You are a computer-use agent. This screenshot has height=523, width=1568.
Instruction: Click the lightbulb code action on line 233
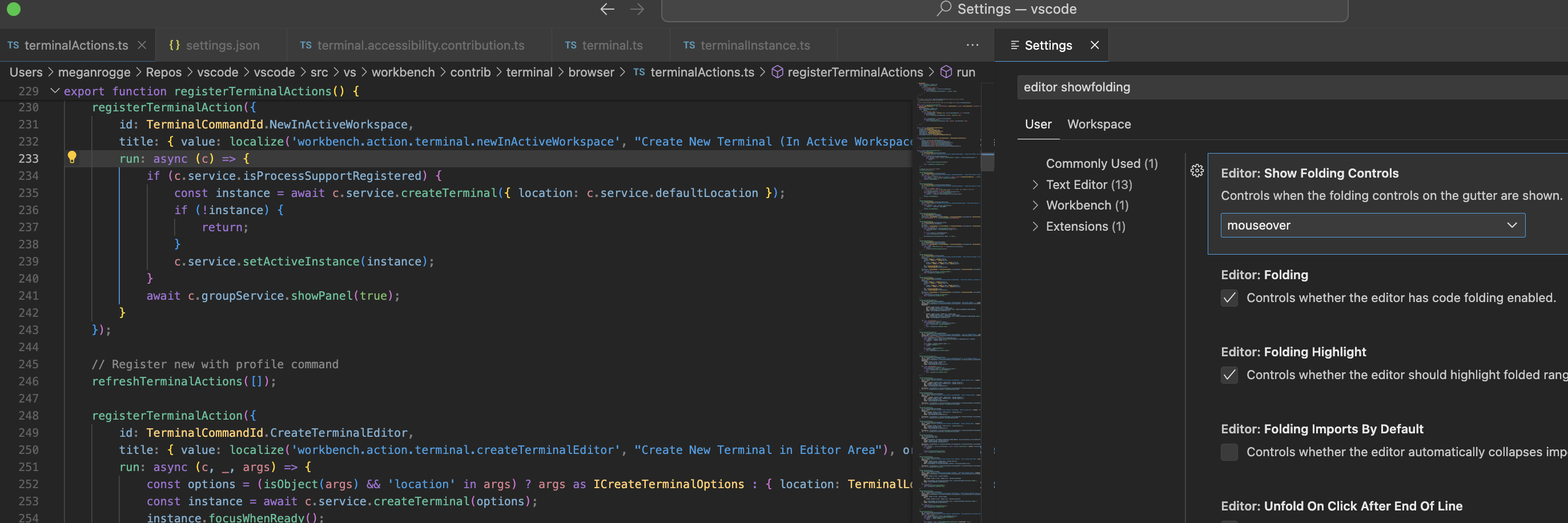[73, 158]
